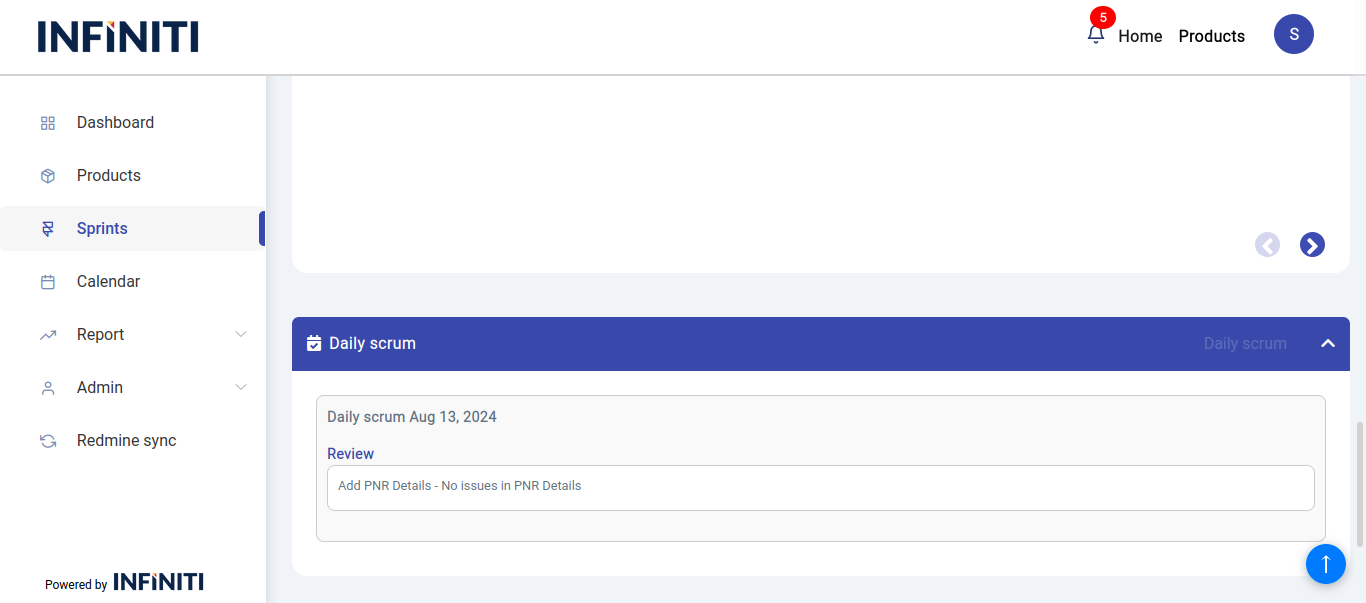Open Home in the top navigation
The image size is (1366, 603).
pyautogui.click(x=1140, y=36)
